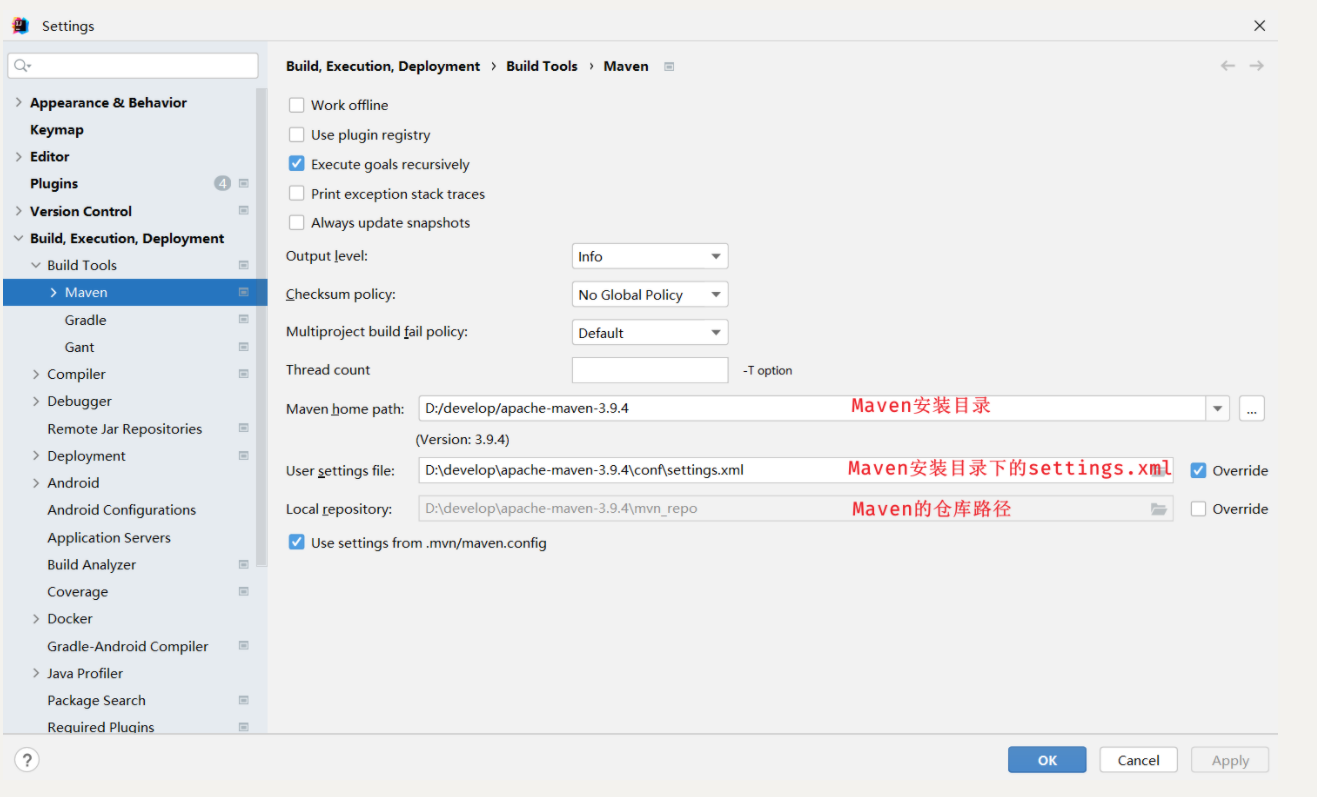Screen dimensions: 1317x797
Task: Select Gradle in the settings tree
Action: click(86, 320)
